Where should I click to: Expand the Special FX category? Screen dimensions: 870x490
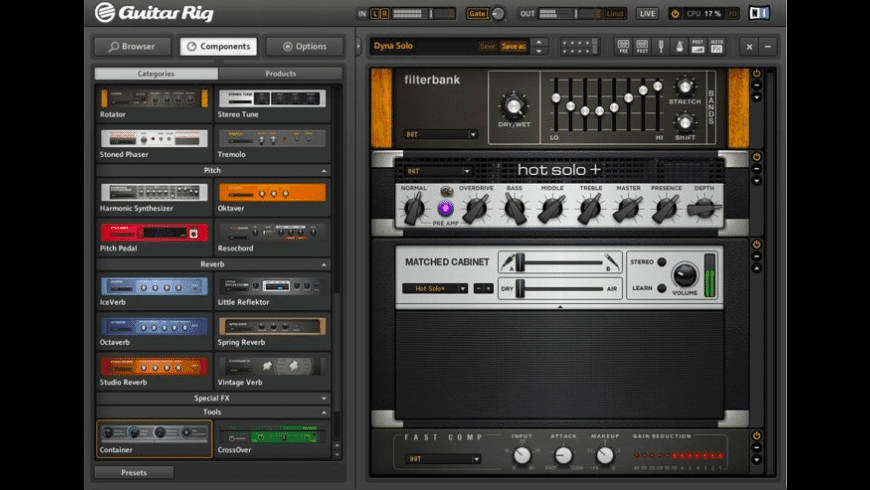tap(213, 398)
